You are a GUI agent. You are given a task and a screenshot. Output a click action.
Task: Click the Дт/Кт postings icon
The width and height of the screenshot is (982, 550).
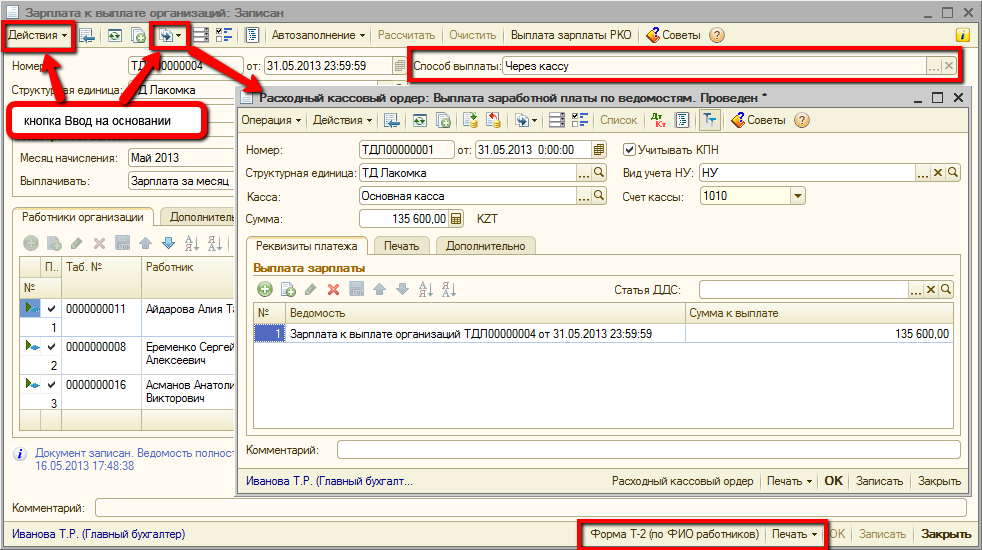click(658, 120)
